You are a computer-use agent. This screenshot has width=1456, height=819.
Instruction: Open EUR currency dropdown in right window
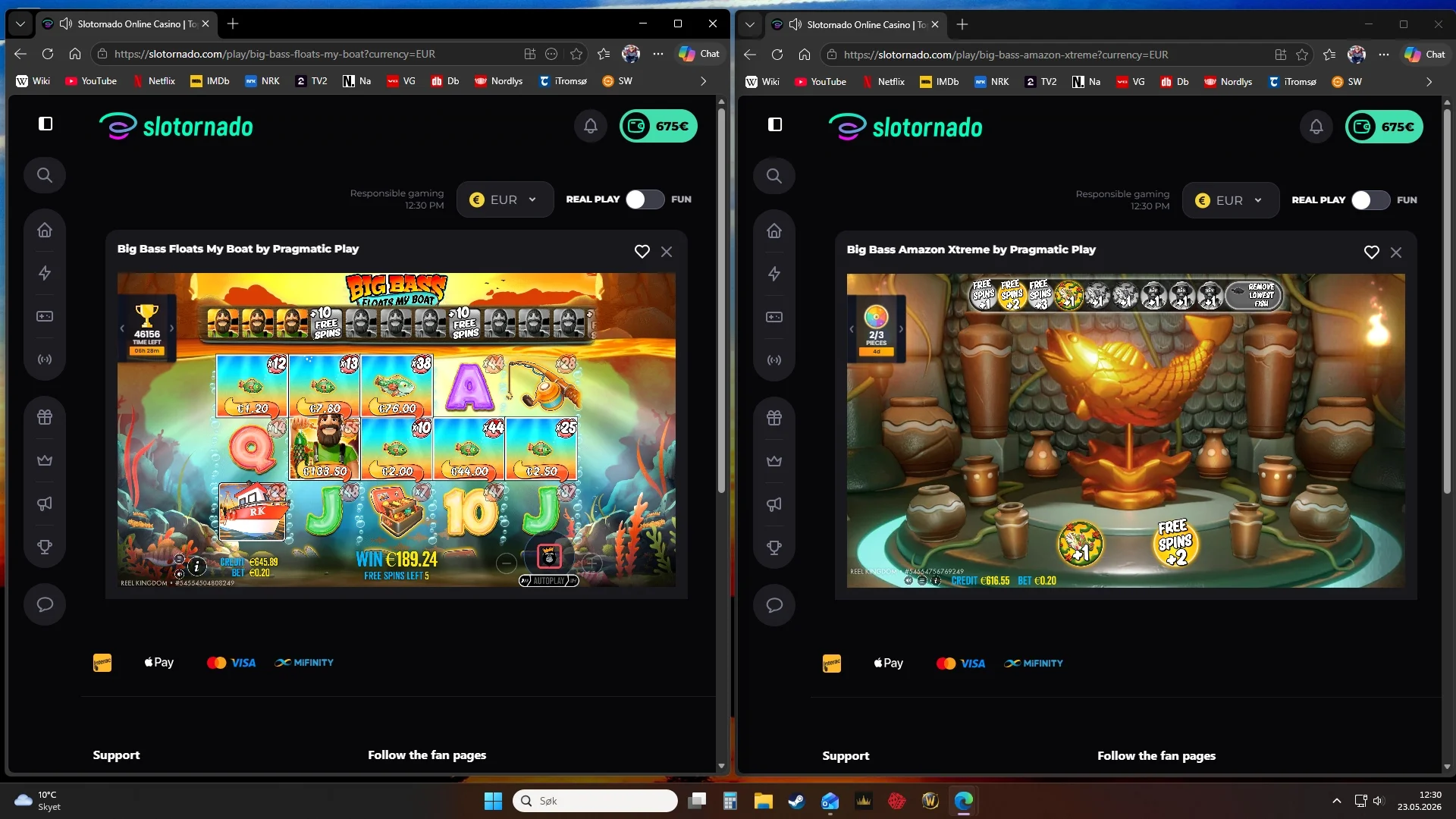pos(1231,200)
